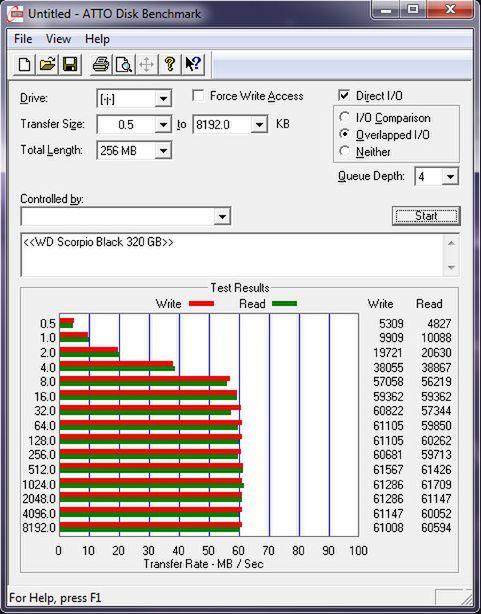Enable Force Write Access checkbox
The height and width of the screenshot is (614, 481).
pyautogui.click(x=198, y=96)
